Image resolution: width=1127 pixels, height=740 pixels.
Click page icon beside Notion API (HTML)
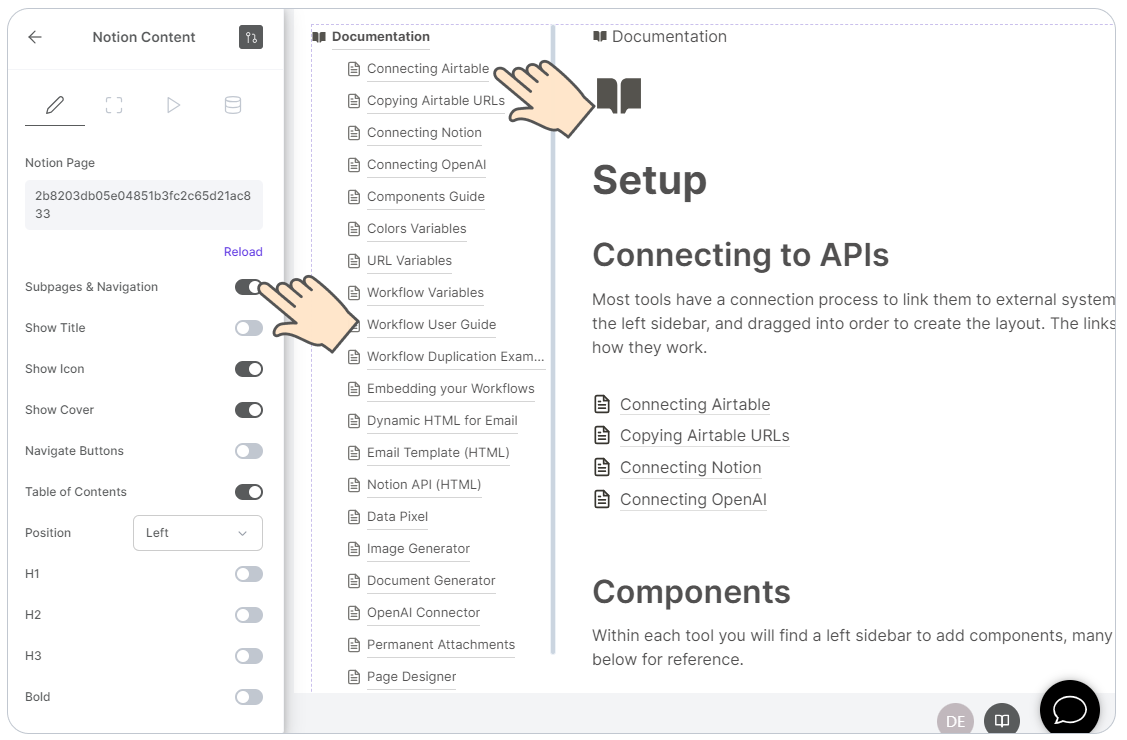(x=354, y=485)
